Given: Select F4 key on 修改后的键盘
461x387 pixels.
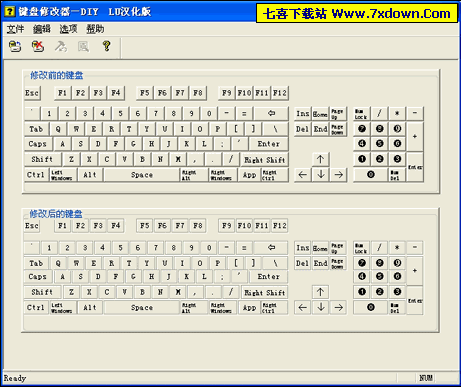Looking at the screenshot, I should [116, 226].
